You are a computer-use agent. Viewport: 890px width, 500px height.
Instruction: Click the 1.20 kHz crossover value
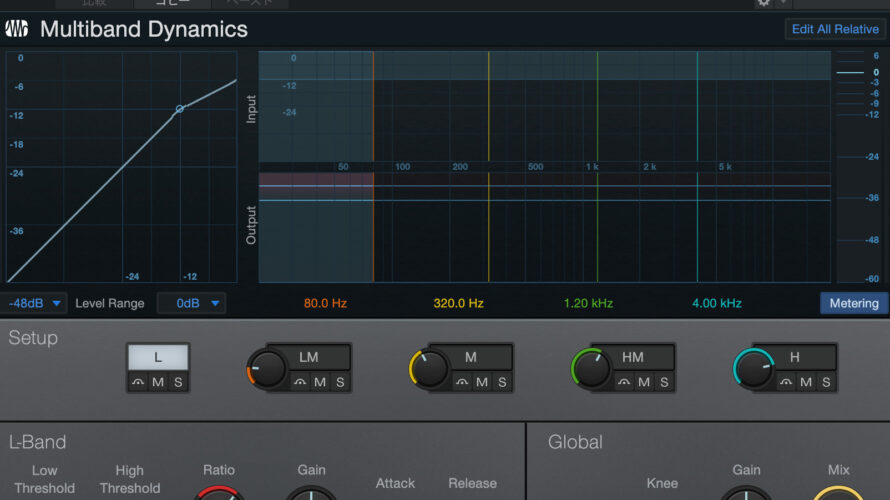(x=588, y=304)
